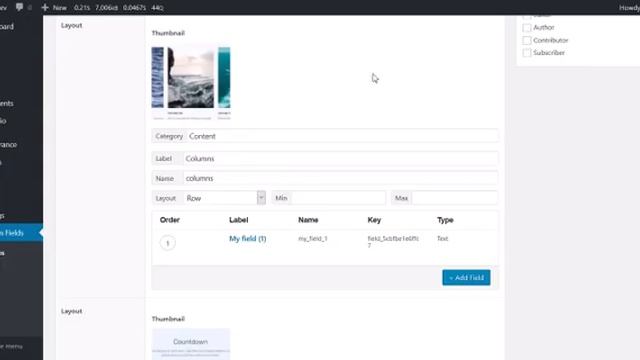Click the Add Field button
Image resolution: width=640 pixels, height=360 pixels.
(x=466, y=278)
